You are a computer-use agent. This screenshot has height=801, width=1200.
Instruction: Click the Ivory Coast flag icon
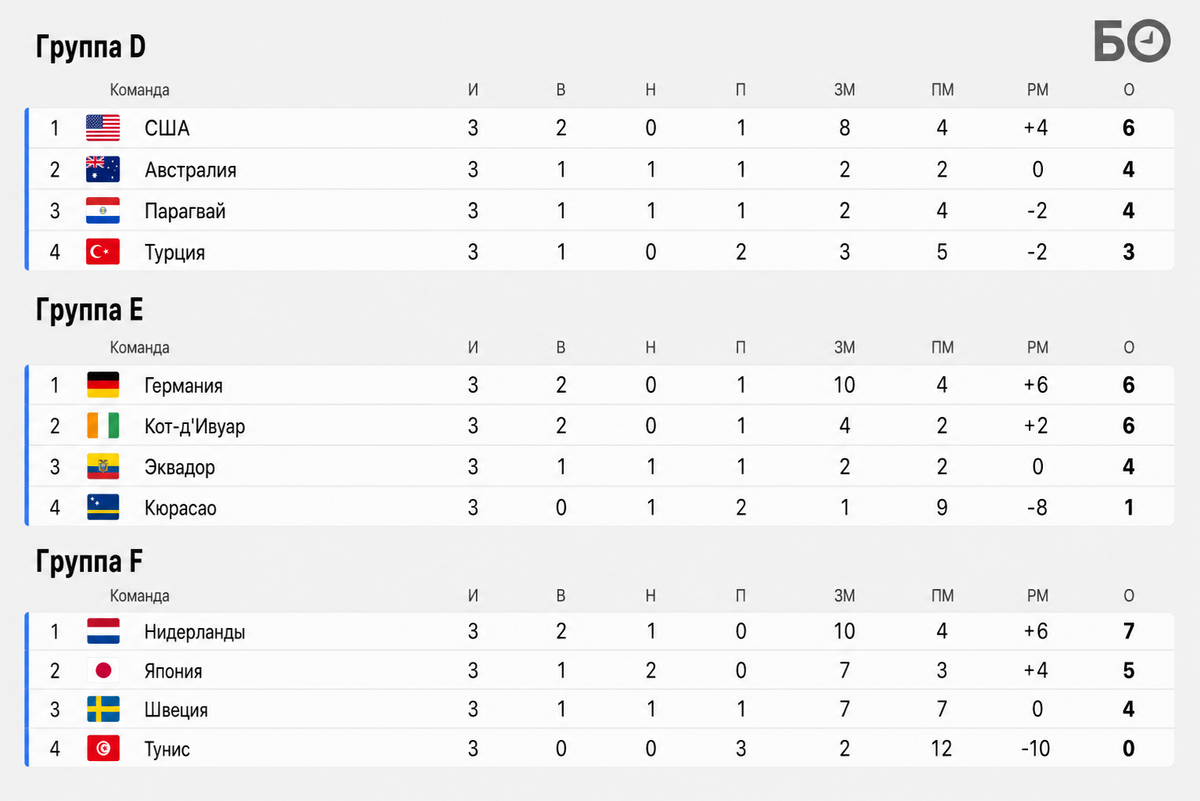pyautogui.click(x=103, y=426)
